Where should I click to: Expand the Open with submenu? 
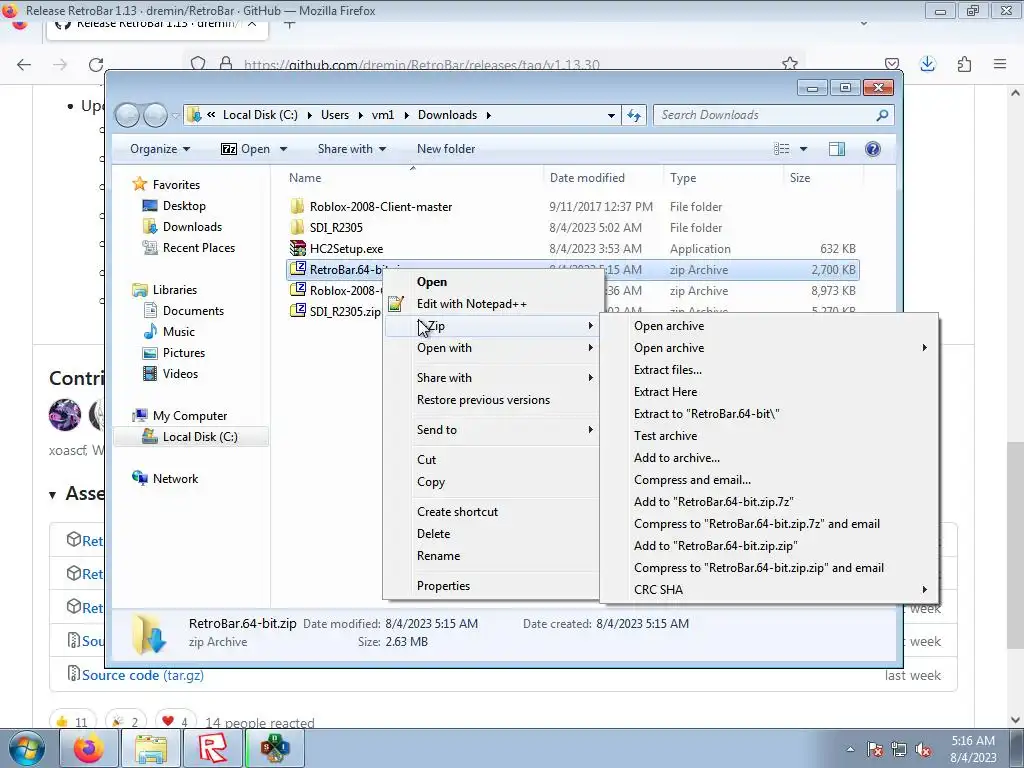pos(490,348)
